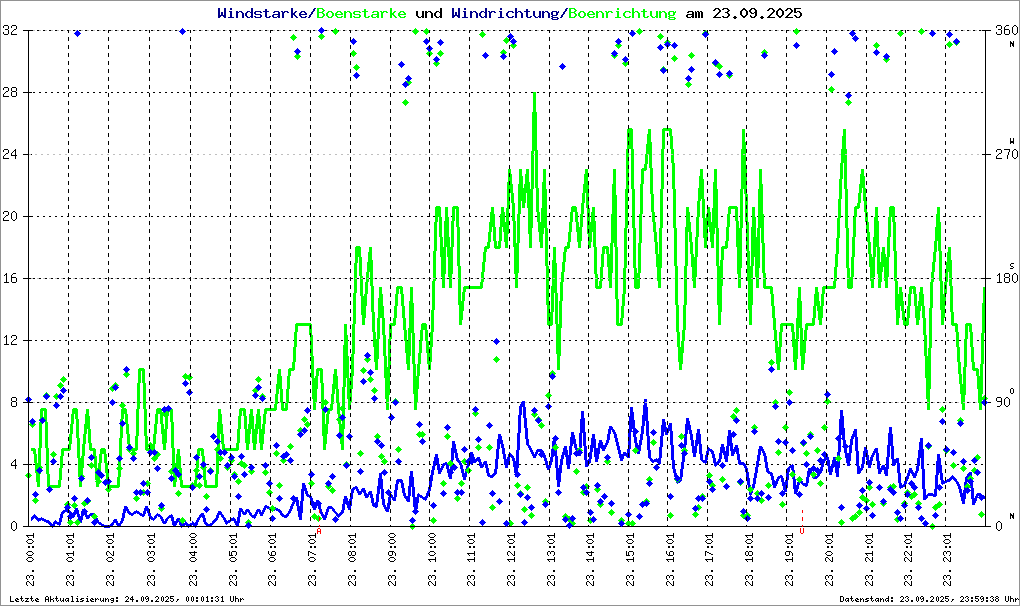The image size is (1020, 606).
Task: Click the Letzte Aktualisierung timestamp footer
Action: pos(127,599)
